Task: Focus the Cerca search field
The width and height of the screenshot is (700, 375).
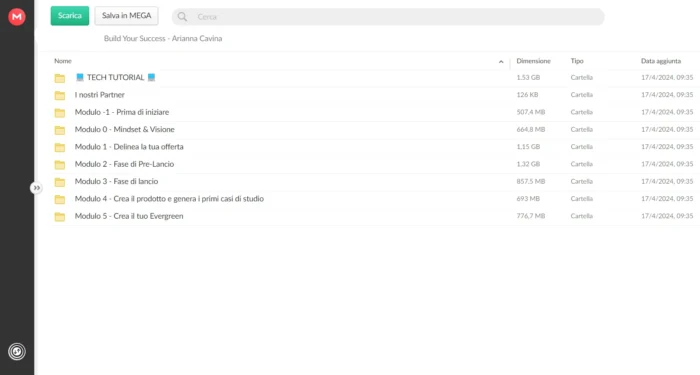Action: 388,17
